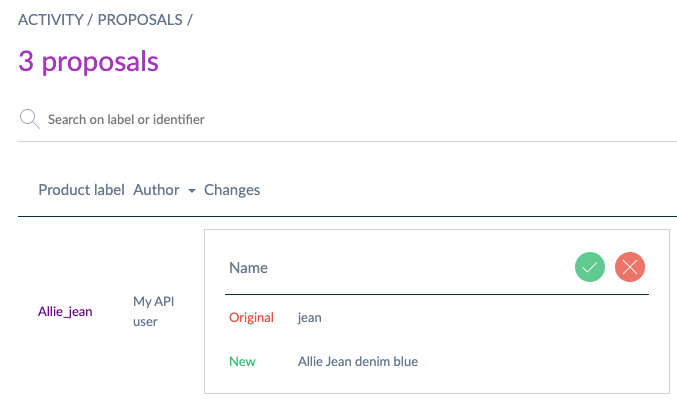677x400 pixels.
Task: Click the red Original label
Action: point(251,318)
